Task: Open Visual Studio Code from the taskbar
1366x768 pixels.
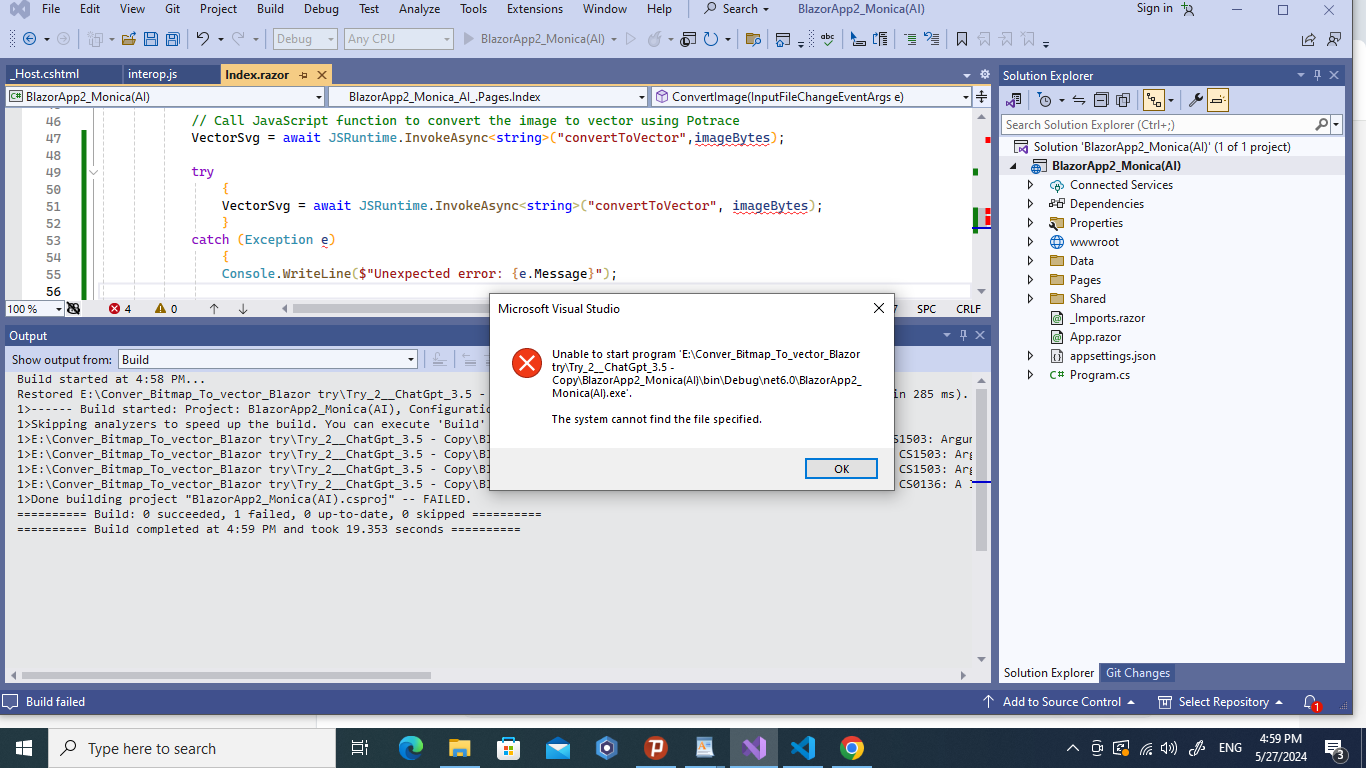Action: click(802, 748)
